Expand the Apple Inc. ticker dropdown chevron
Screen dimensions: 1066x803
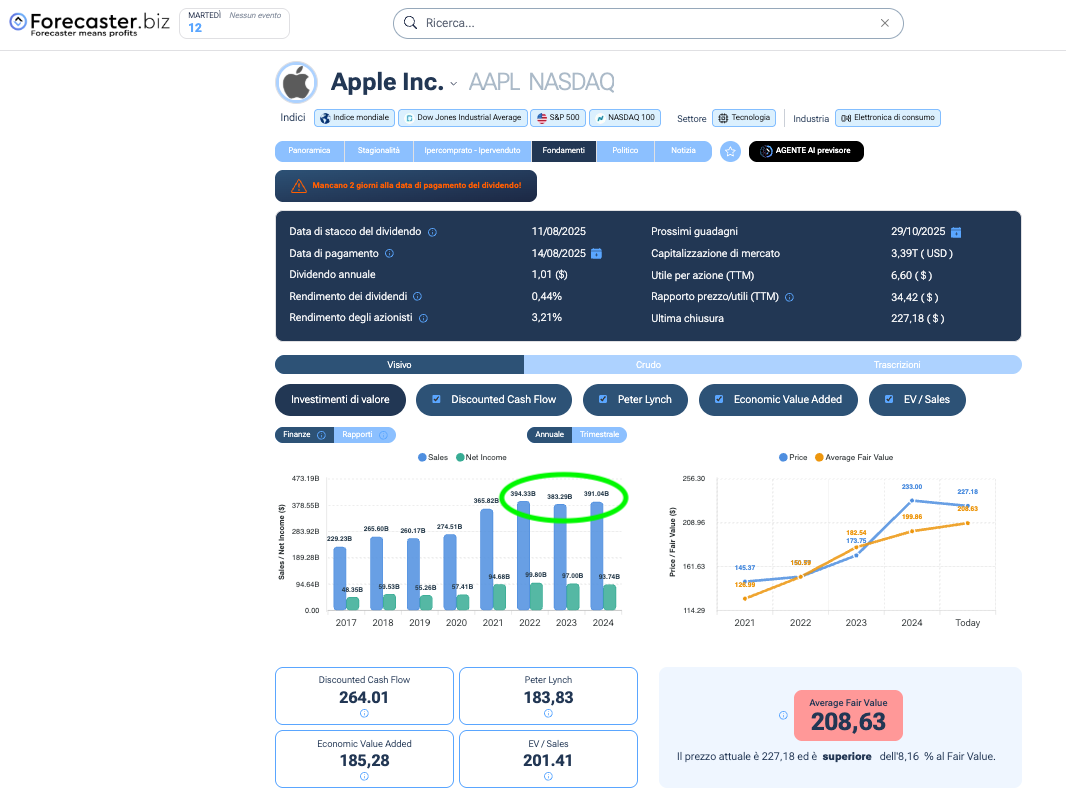click(x=453, y=84)
